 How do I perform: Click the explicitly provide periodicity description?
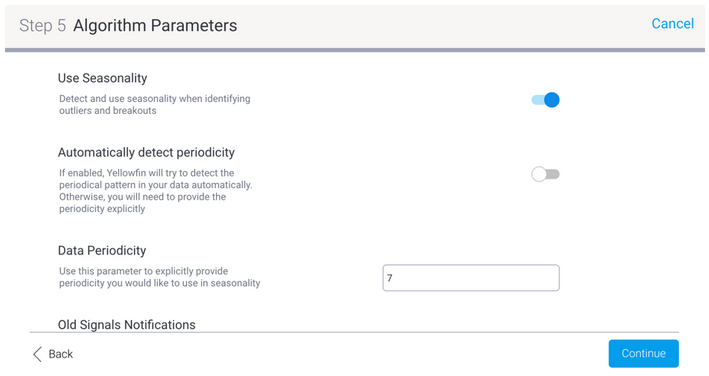(x=160, y=277)
